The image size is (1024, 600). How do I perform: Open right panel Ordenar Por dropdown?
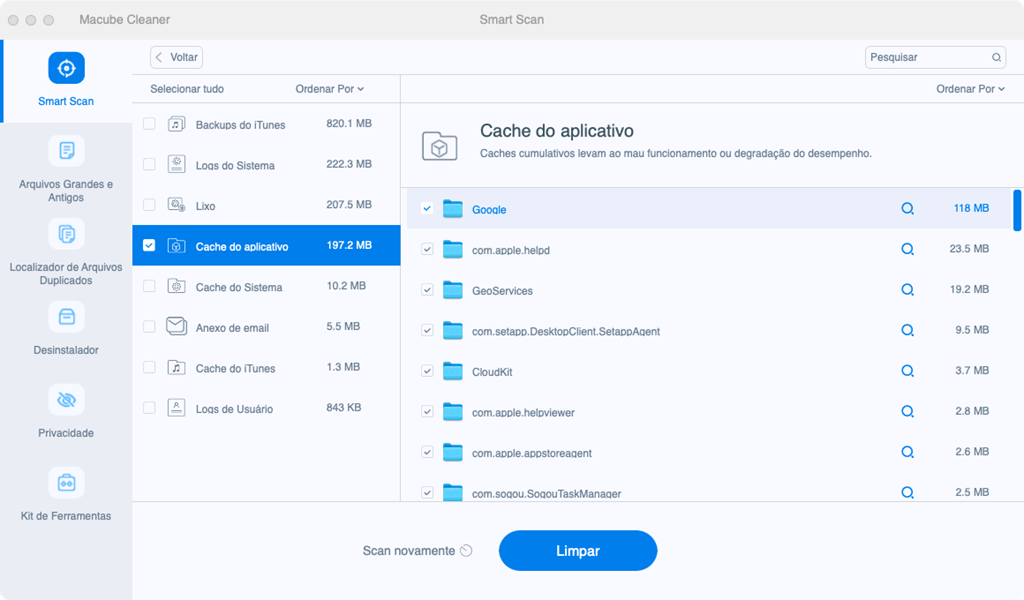click(x=970, y=89)
